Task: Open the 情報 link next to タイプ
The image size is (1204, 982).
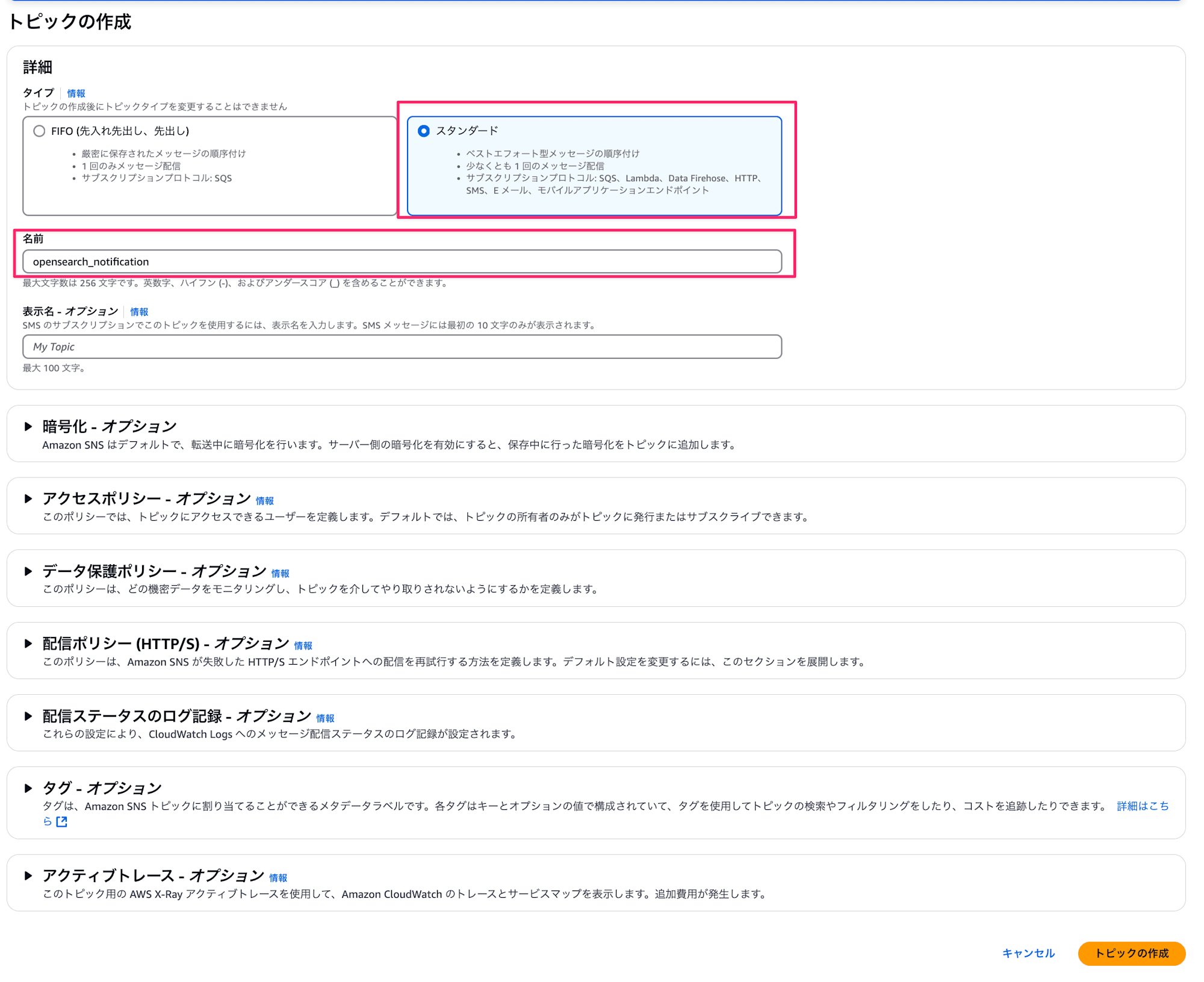Action: click(76, 93)
